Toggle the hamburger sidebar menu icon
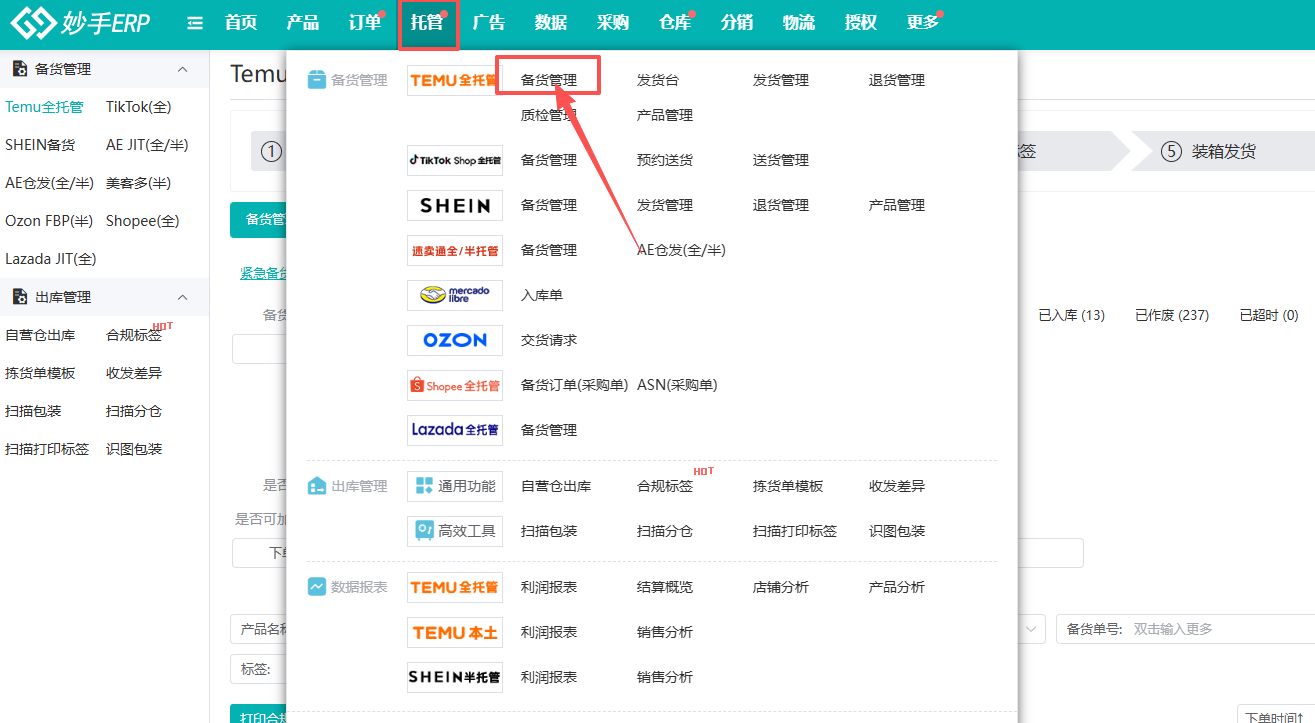Screen dimensions: 1315x723 coord(195,23)
